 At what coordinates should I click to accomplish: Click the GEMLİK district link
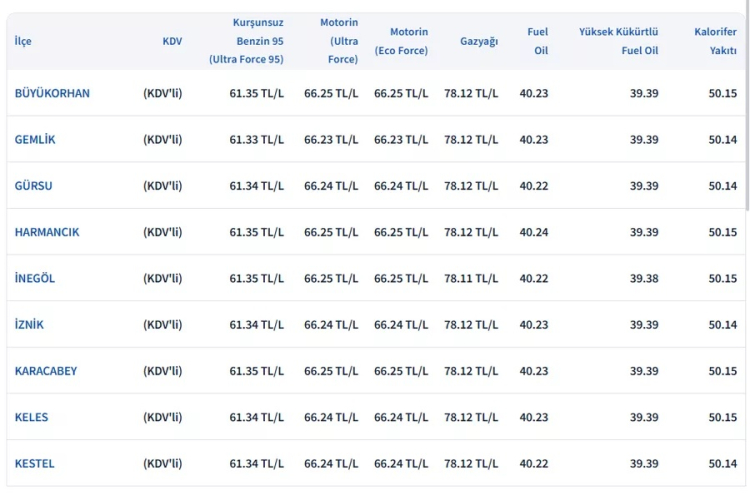click(35, 139)
